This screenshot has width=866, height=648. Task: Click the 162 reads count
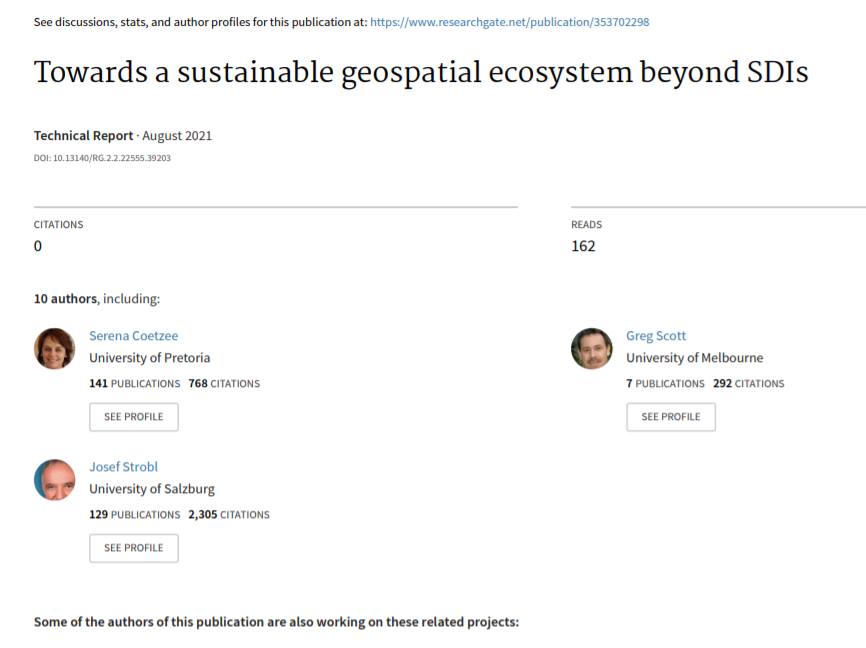(583, 246)
